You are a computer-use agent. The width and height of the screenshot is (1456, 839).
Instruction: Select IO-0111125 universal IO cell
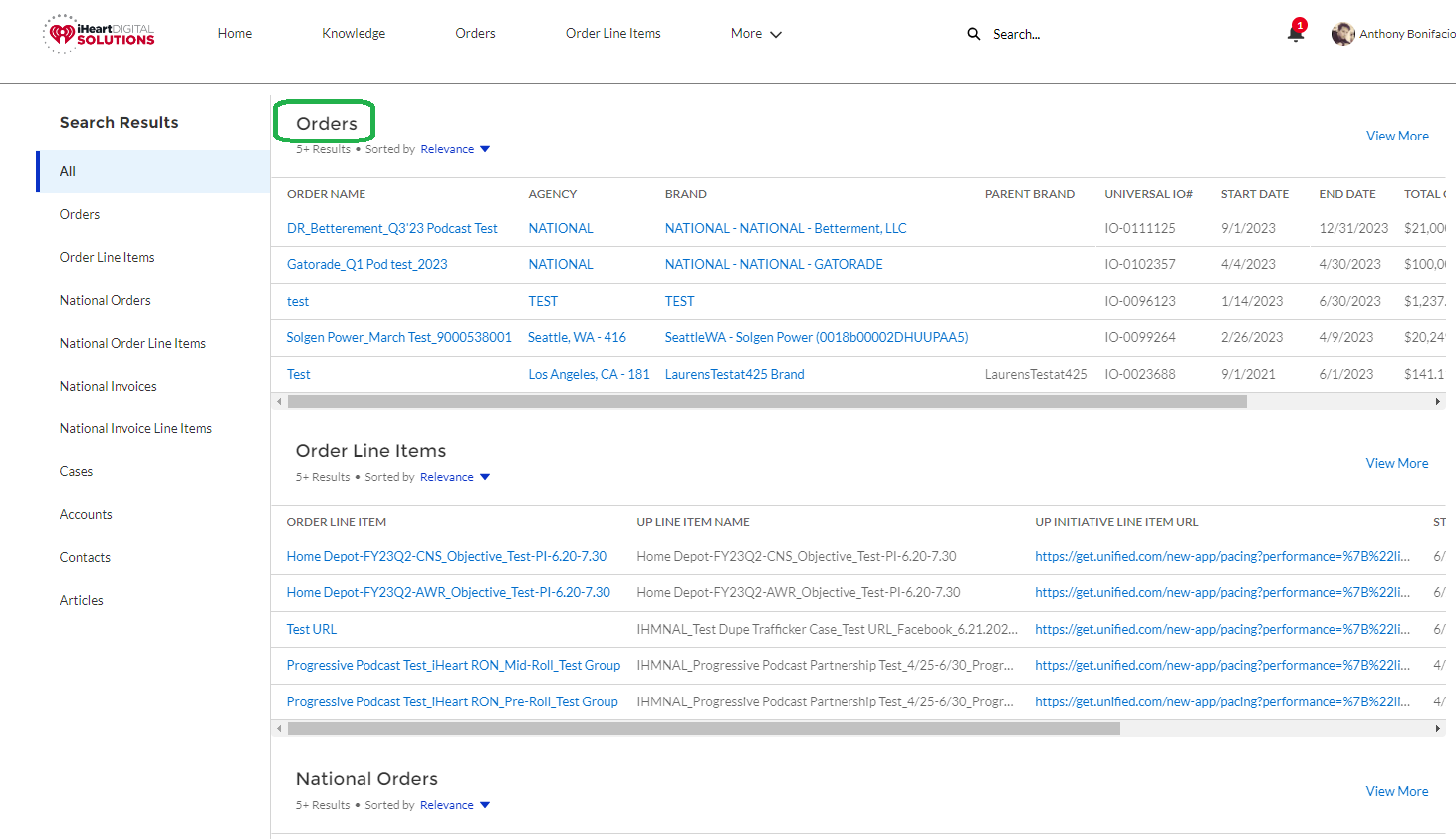point(1139,228)
